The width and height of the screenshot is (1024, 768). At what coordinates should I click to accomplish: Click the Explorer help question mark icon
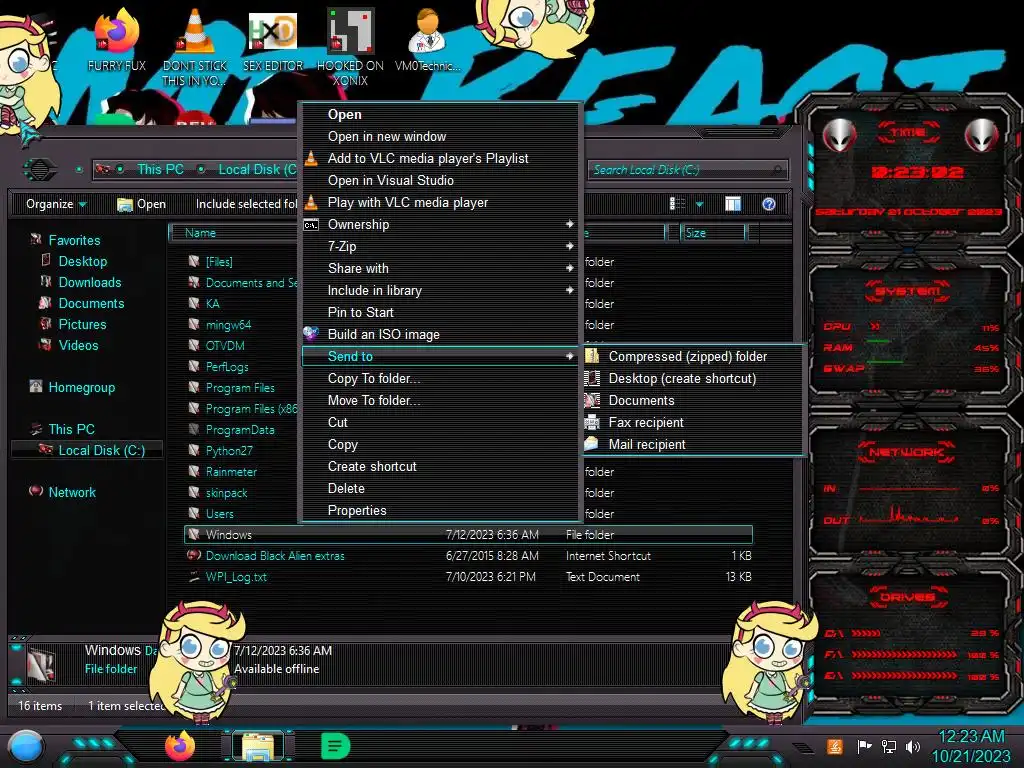pyautogui.click(x=769, y=204)
